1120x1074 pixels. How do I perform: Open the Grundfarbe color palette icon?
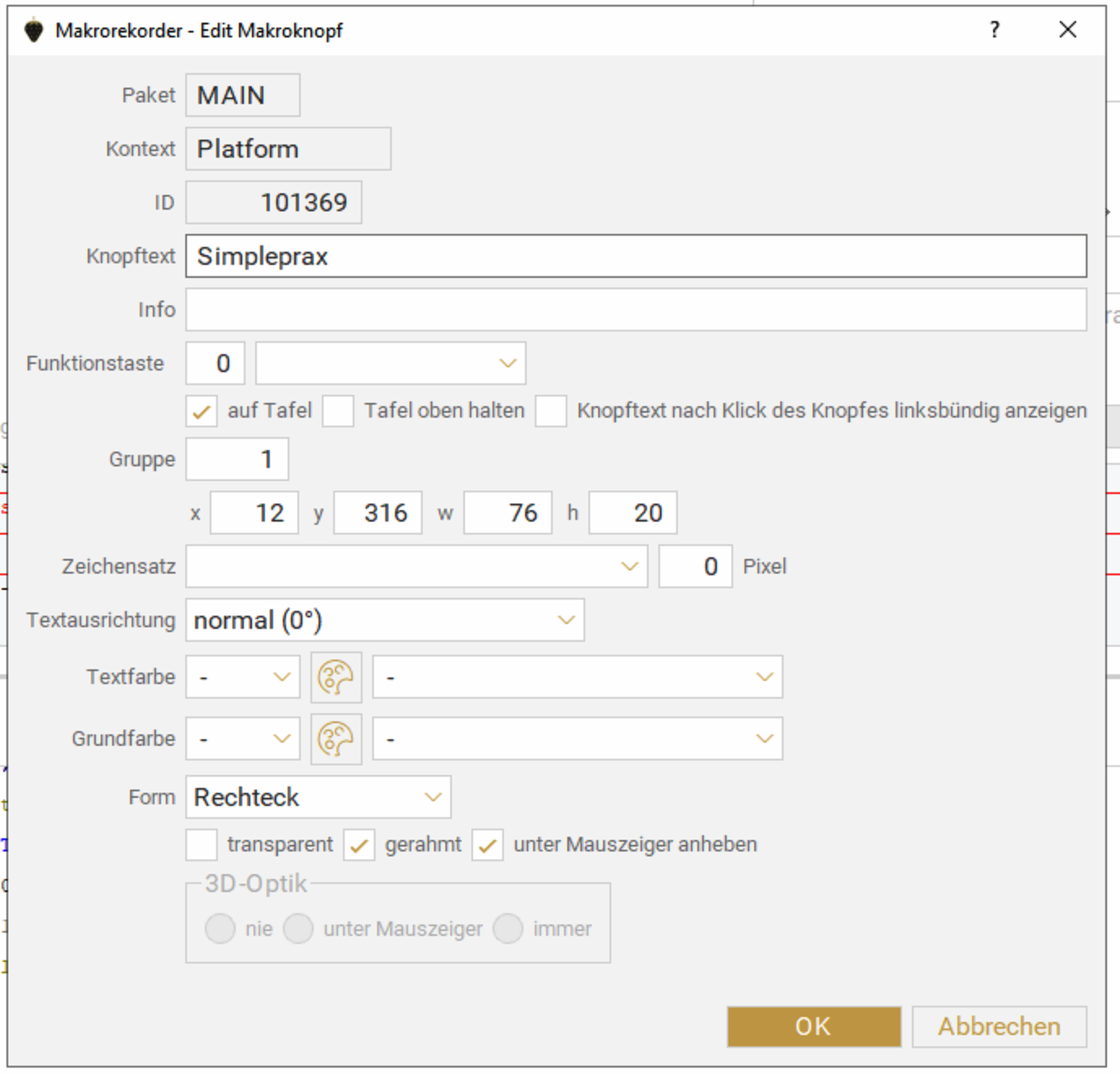click(x=336, y=739)
